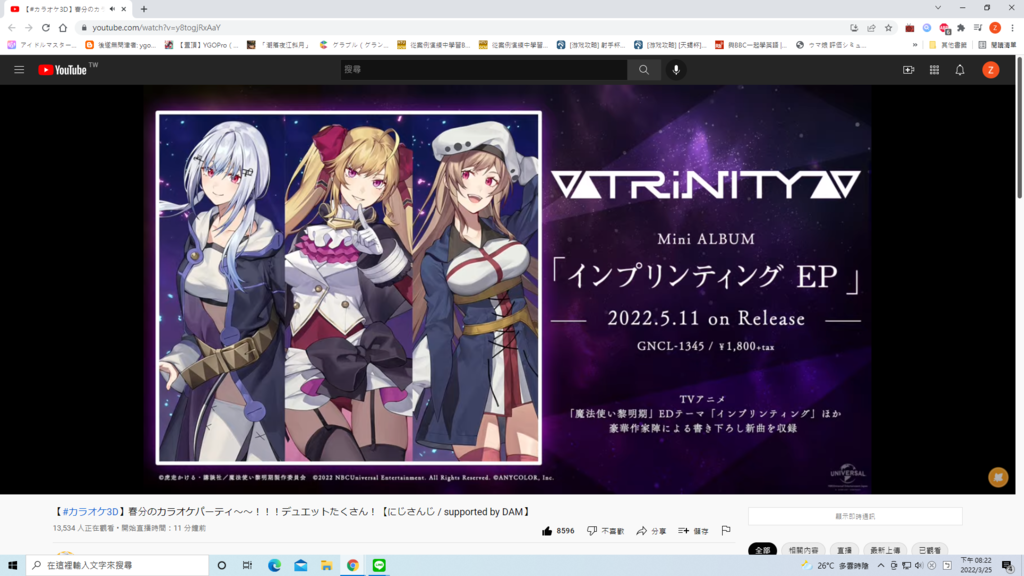
Task: Open the browser home page icon
Action: (x=63, y=27)
